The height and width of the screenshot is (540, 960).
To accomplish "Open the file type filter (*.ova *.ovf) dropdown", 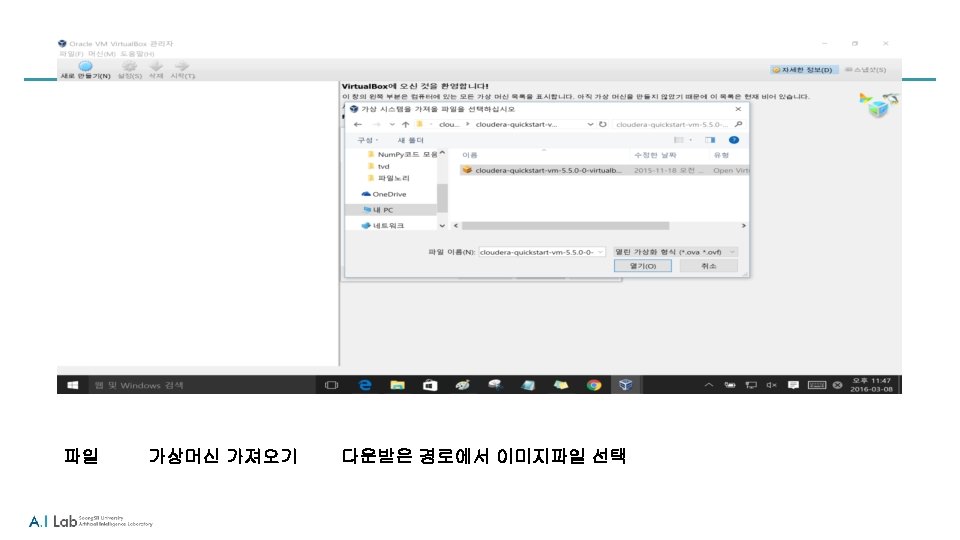I will [675, 252].
